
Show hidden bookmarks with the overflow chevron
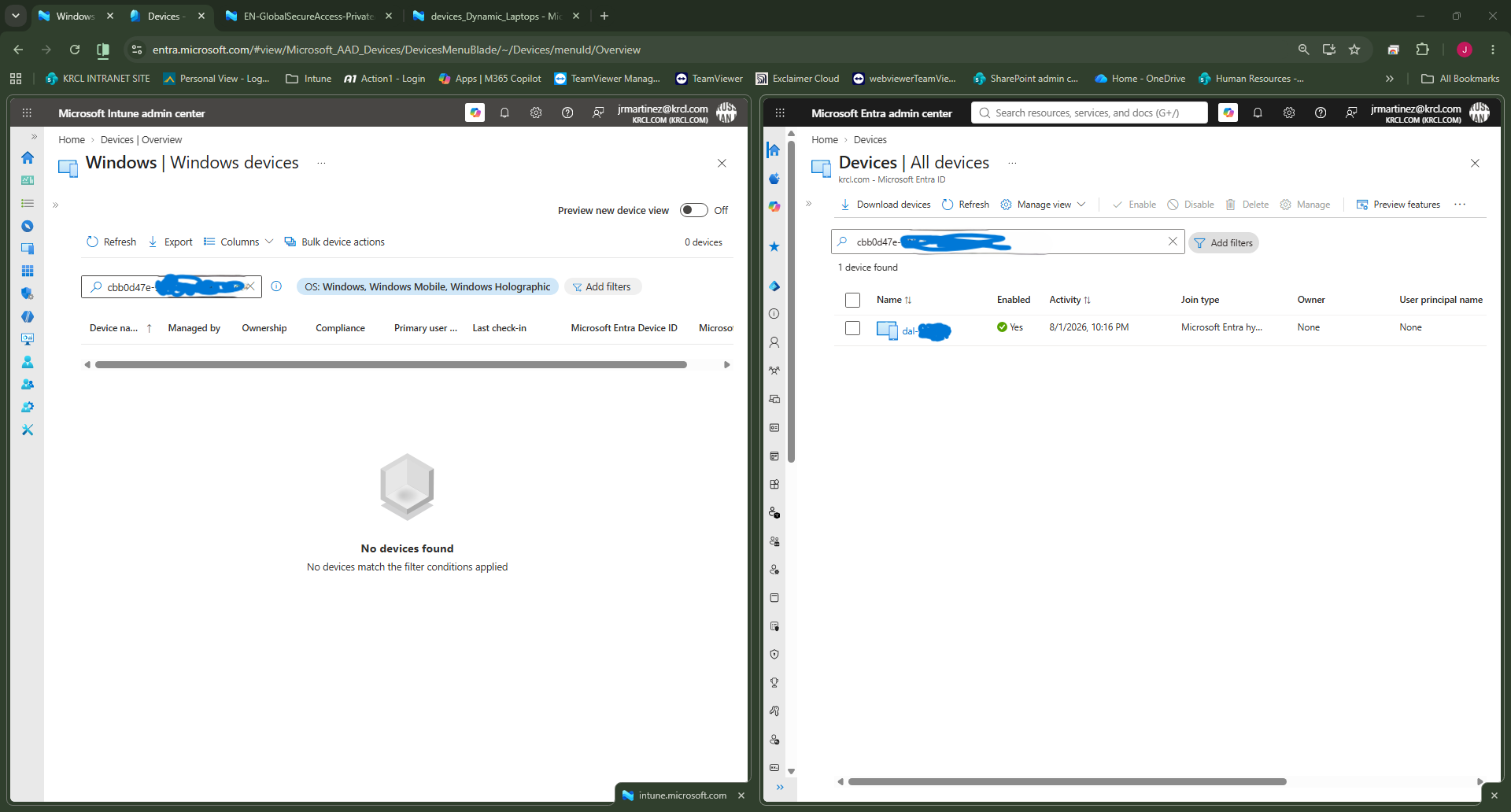click(x=1390, y=79)
